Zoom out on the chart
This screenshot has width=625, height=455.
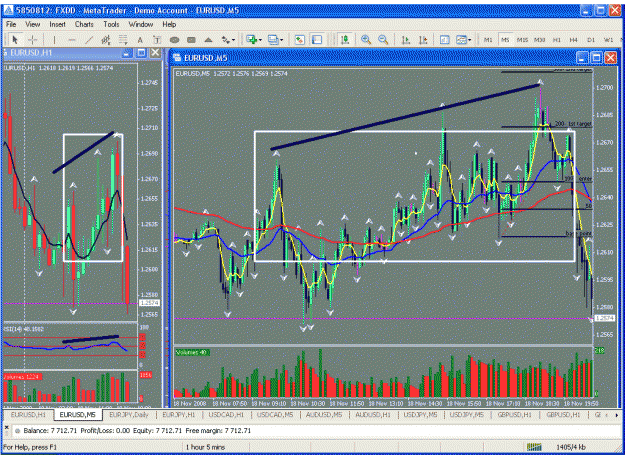coord(383,40)
